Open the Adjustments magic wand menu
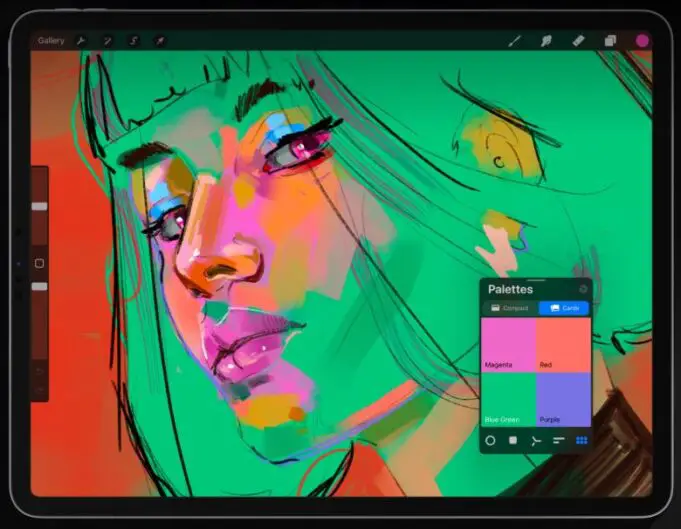This screenshot has height=529, width=681. tap(107, 41)
